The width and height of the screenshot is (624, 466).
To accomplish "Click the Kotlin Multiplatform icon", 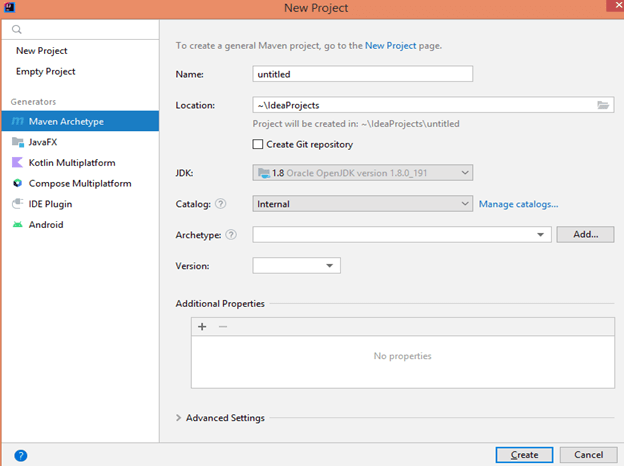I will coord(18,163).
